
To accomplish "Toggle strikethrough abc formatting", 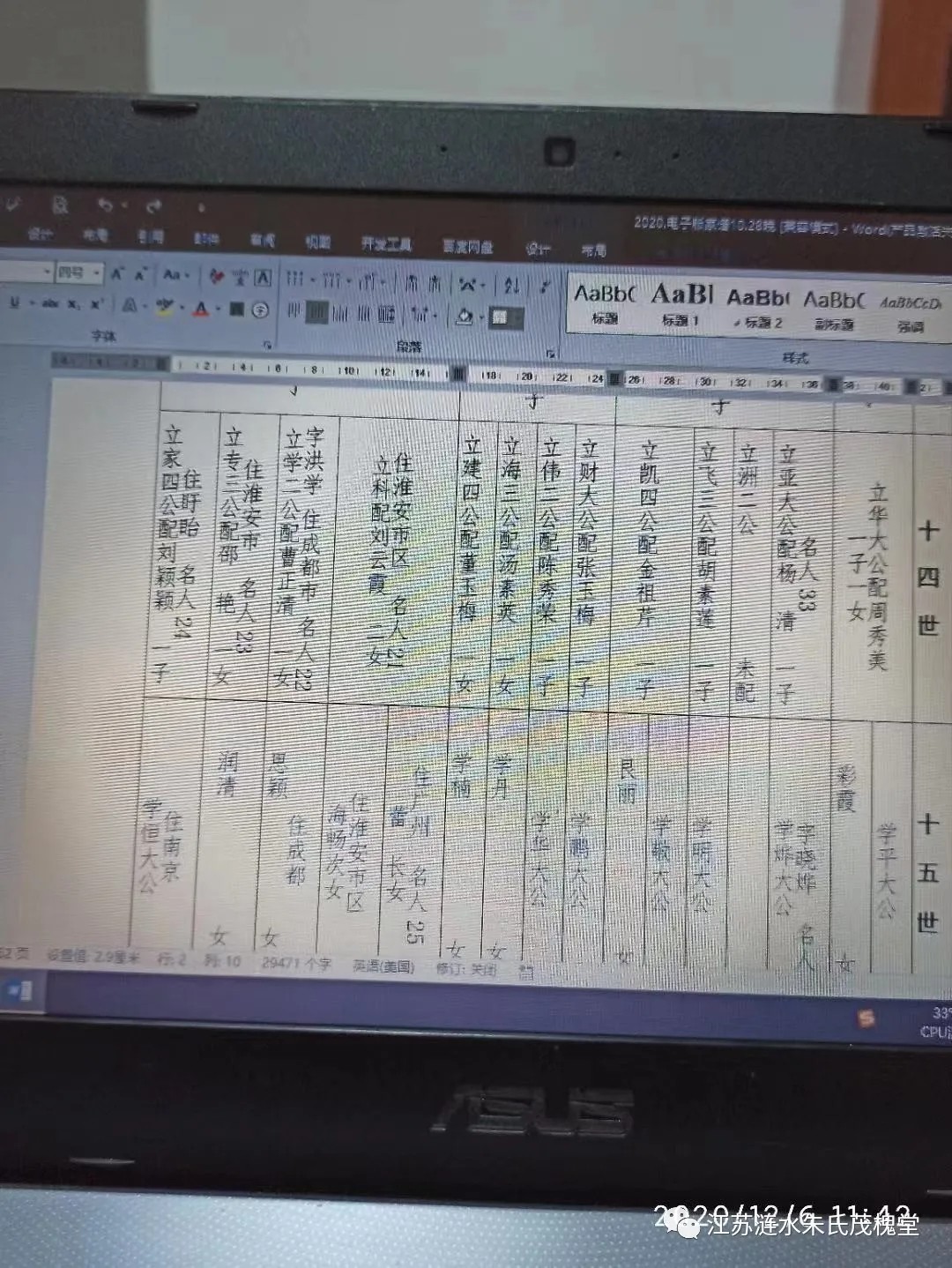I will tap(50, 303).
